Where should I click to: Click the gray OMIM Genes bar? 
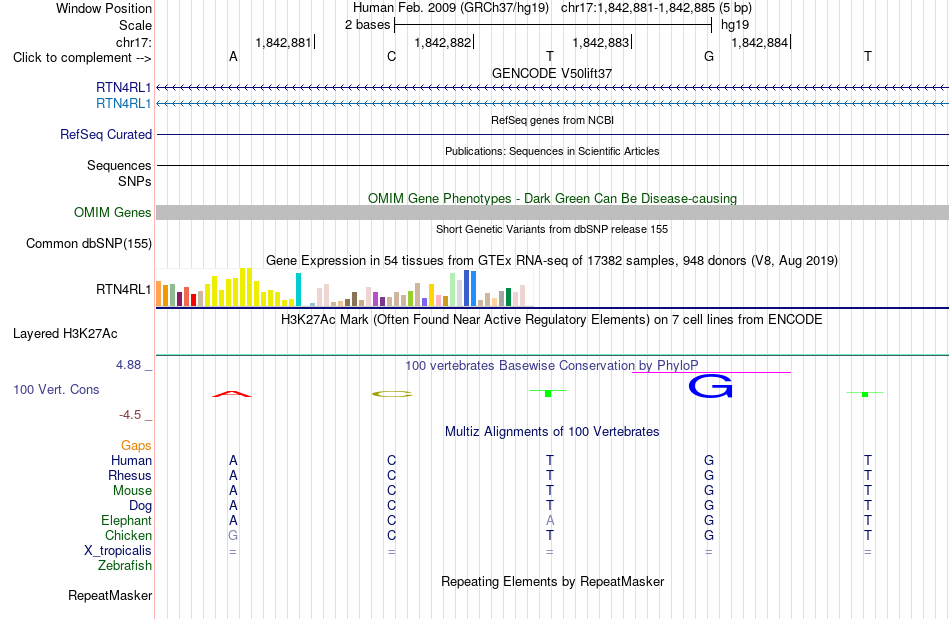553,213
